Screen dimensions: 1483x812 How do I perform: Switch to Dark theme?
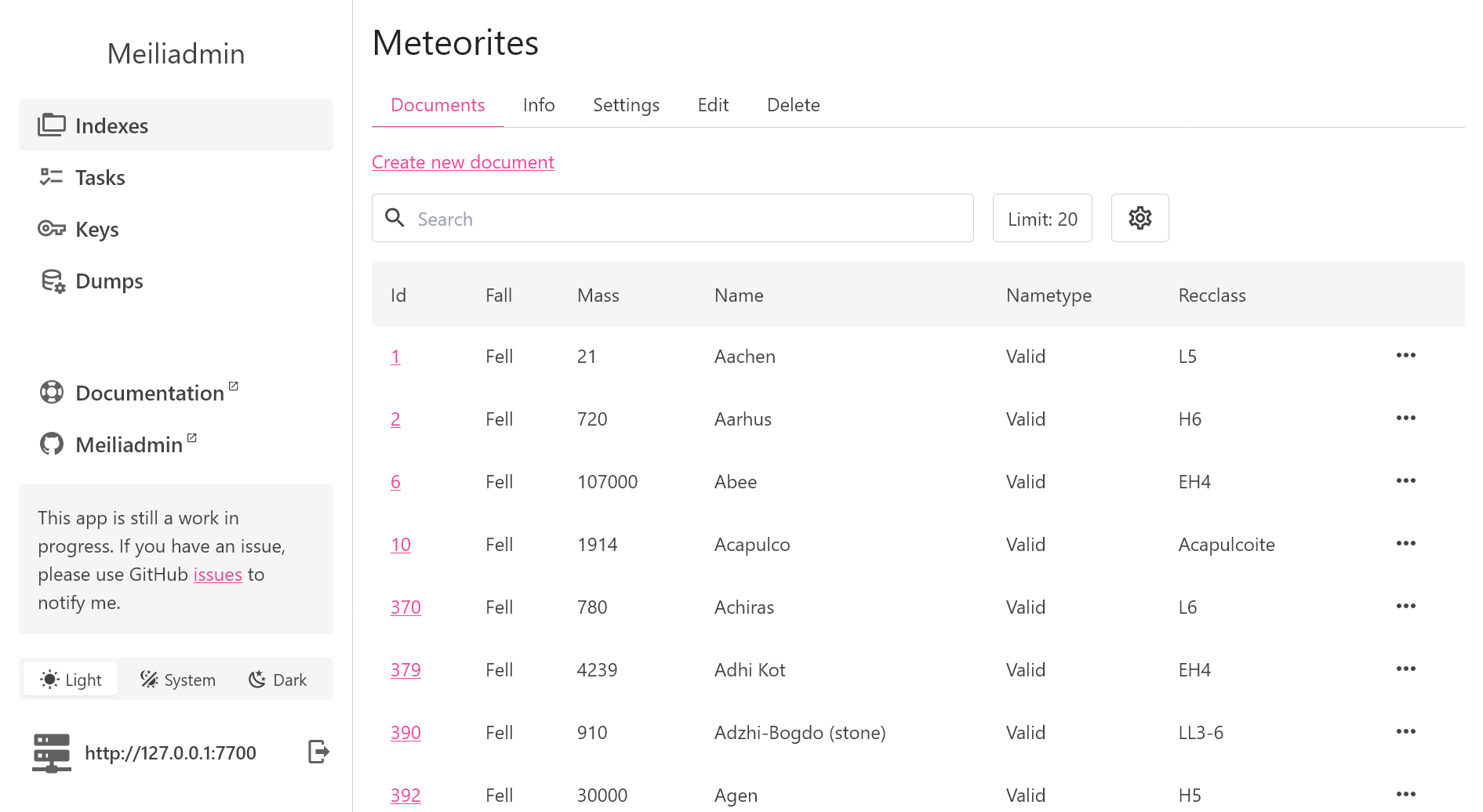[x=278, y=679]
